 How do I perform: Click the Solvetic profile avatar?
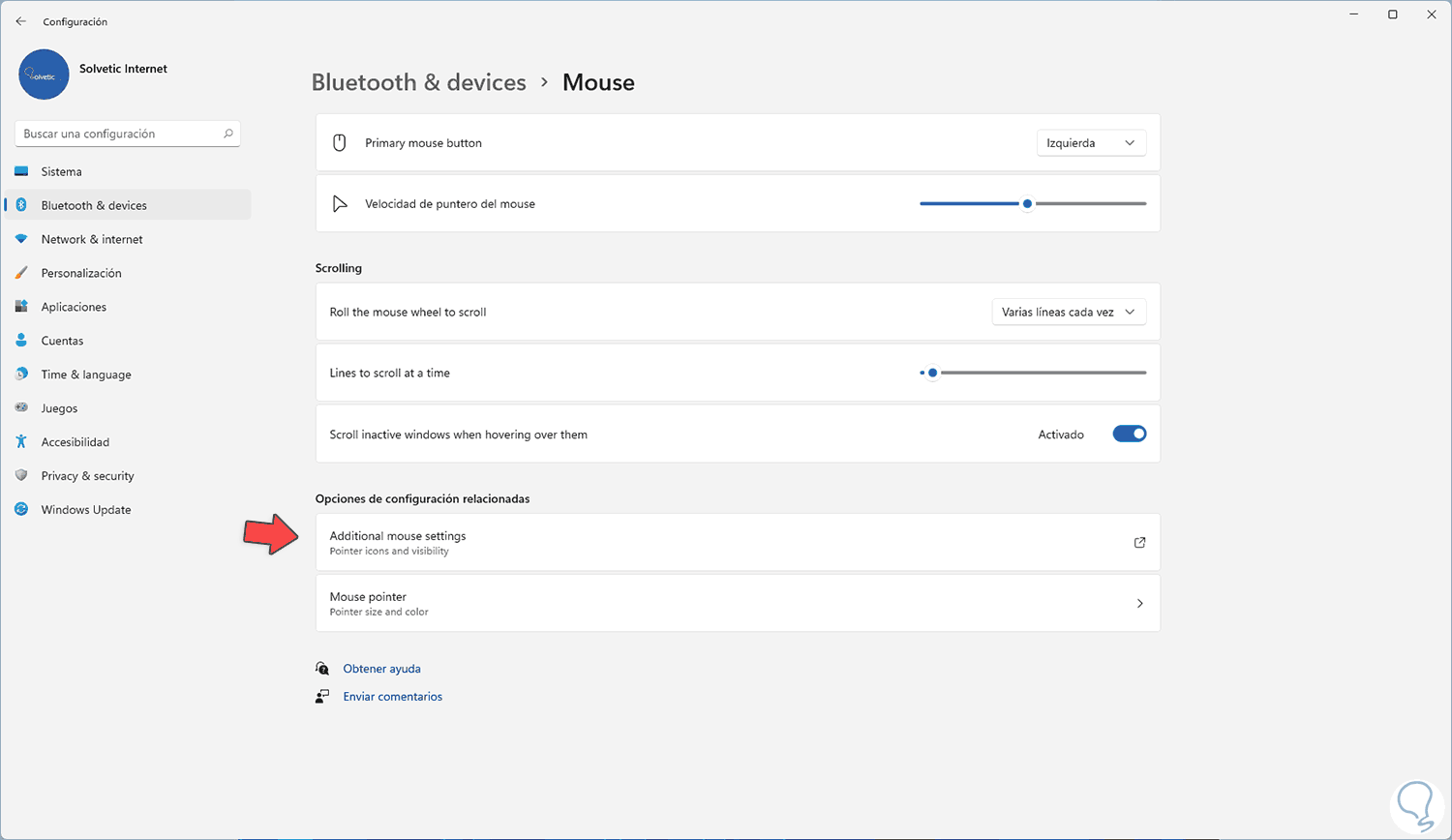(44, 75)
